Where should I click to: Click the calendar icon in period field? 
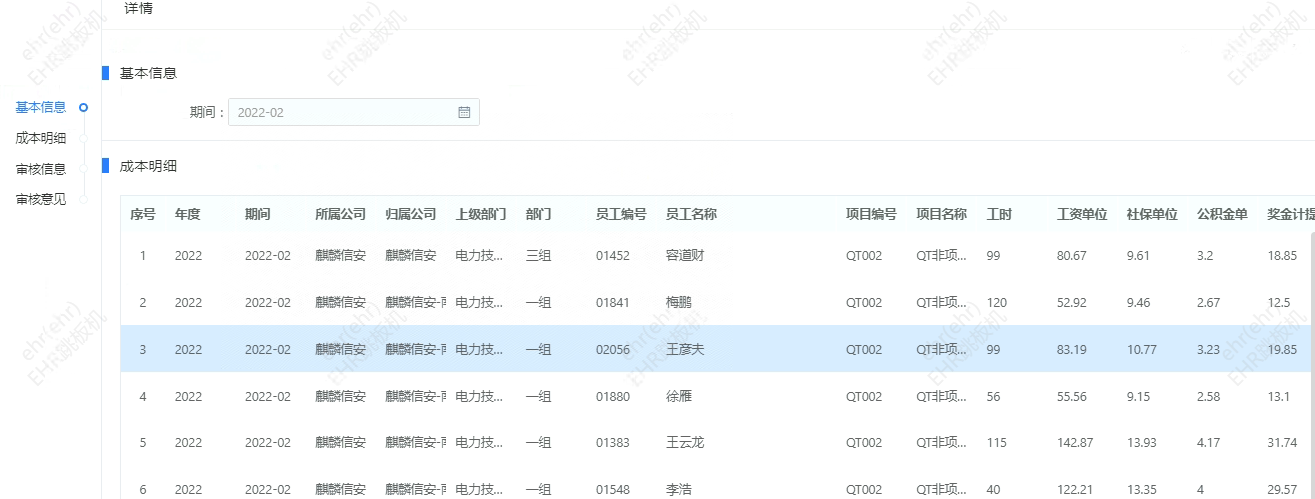pos(464,113)
